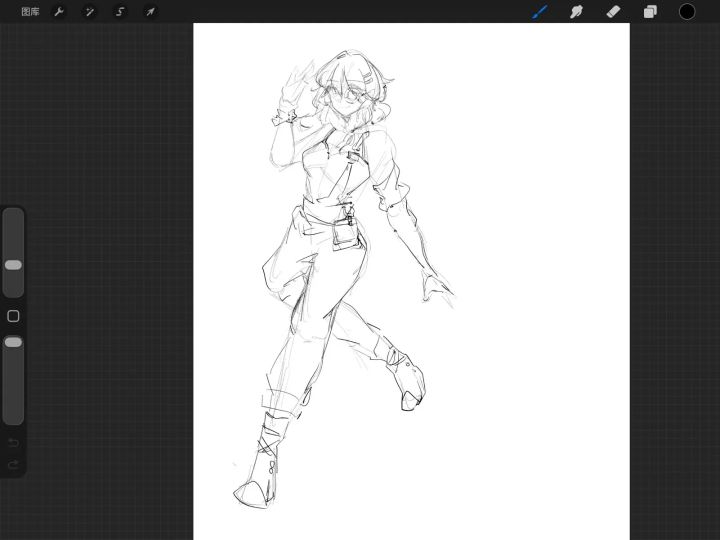Screen dimensions: 720x540
Task: Click the redo arrow in sidebar
Action: tap(13, 465)
